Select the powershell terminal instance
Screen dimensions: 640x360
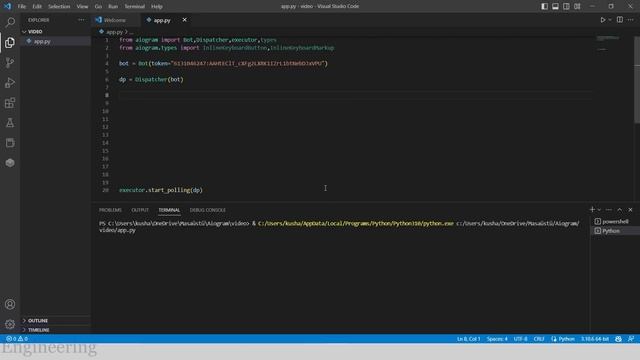point(615,221)
